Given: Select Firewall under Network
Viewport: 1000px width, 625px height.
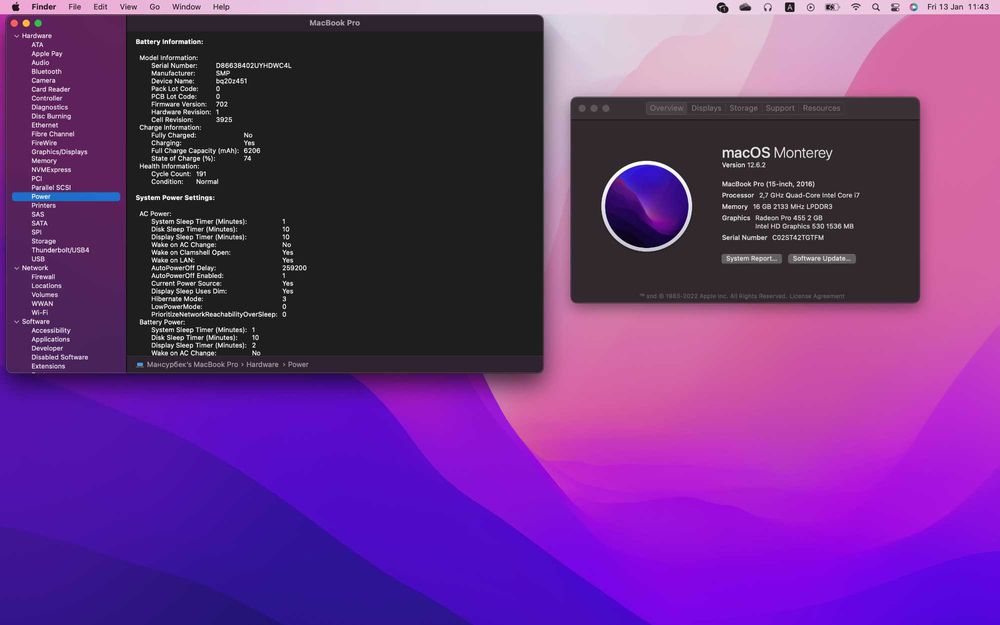Looking at the screenshot, I should (43, 277).
